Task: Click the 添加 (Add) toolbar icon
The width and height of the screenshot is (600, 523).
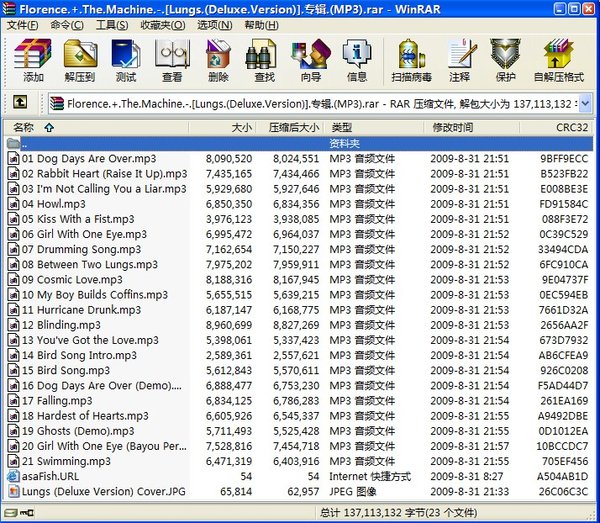Action: point(33,54)
